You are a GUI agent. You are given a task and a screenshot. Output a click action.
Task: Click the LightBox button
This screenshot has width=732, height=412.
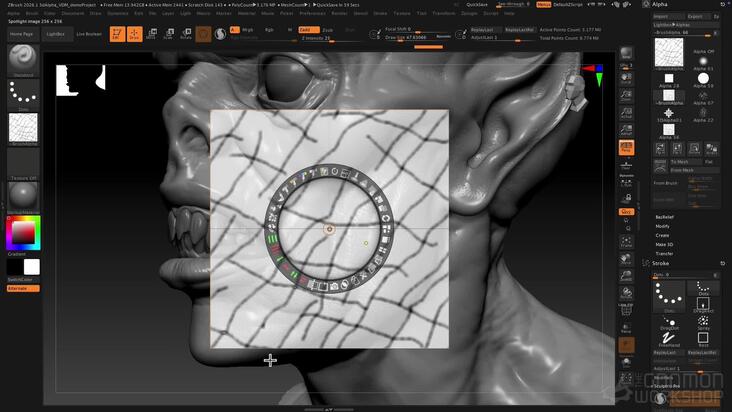coord(56,34)
